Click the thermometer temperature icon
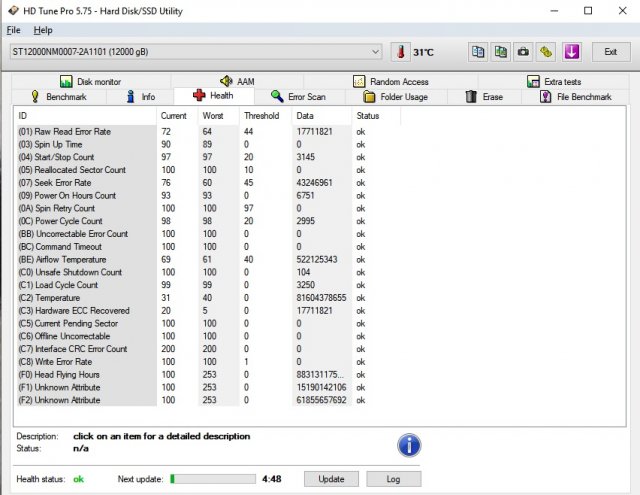Image resolution: width=640 pixels, height=495 pixels. 401,52
